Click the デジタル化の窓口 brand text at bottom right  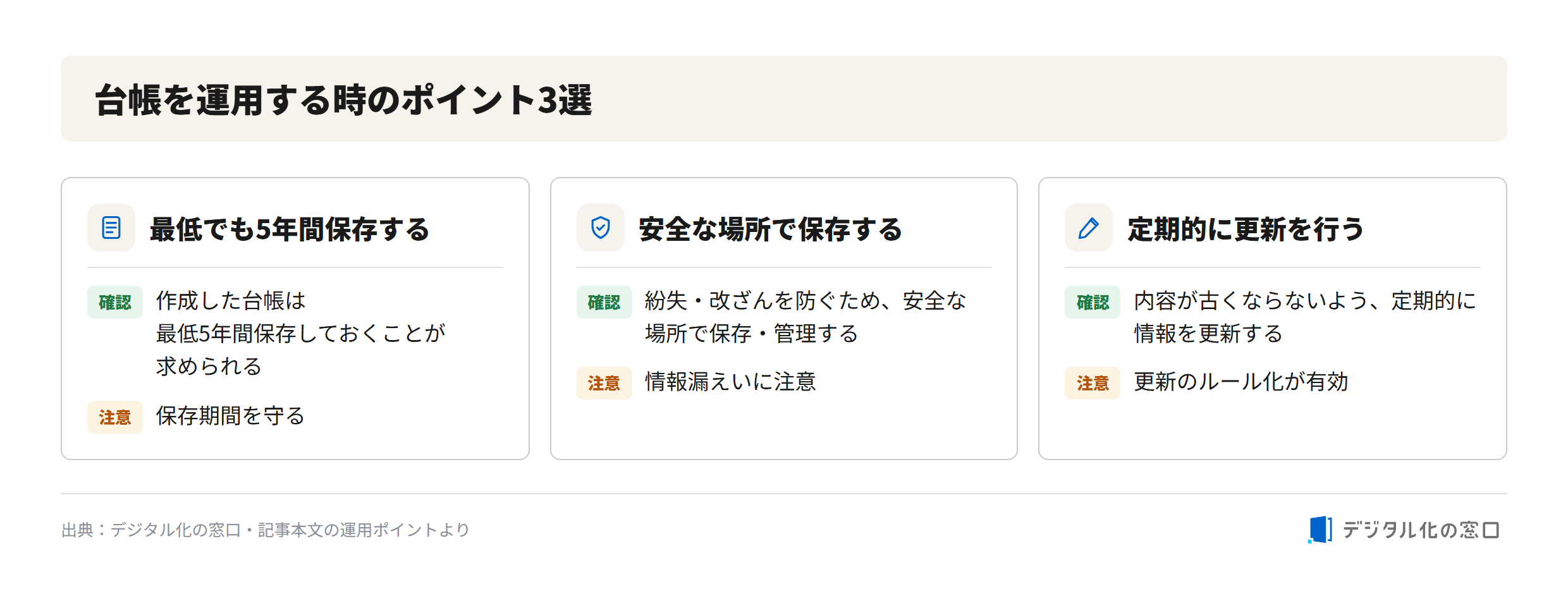tap(1421, 530)
